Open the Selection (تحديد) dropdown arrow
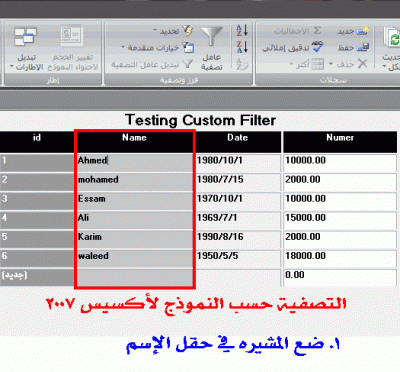The width and height of the screenshot is (400, 372). [x=155, y=31]
